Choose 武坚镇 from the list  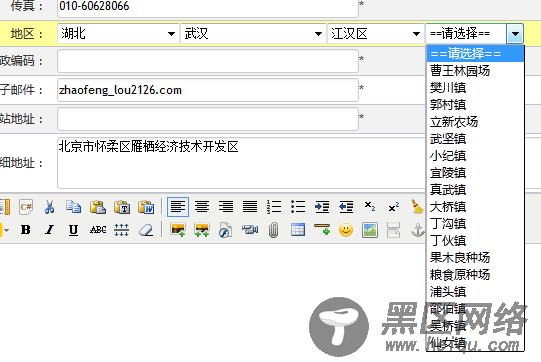pyautogui.click(x=475, y=139)
